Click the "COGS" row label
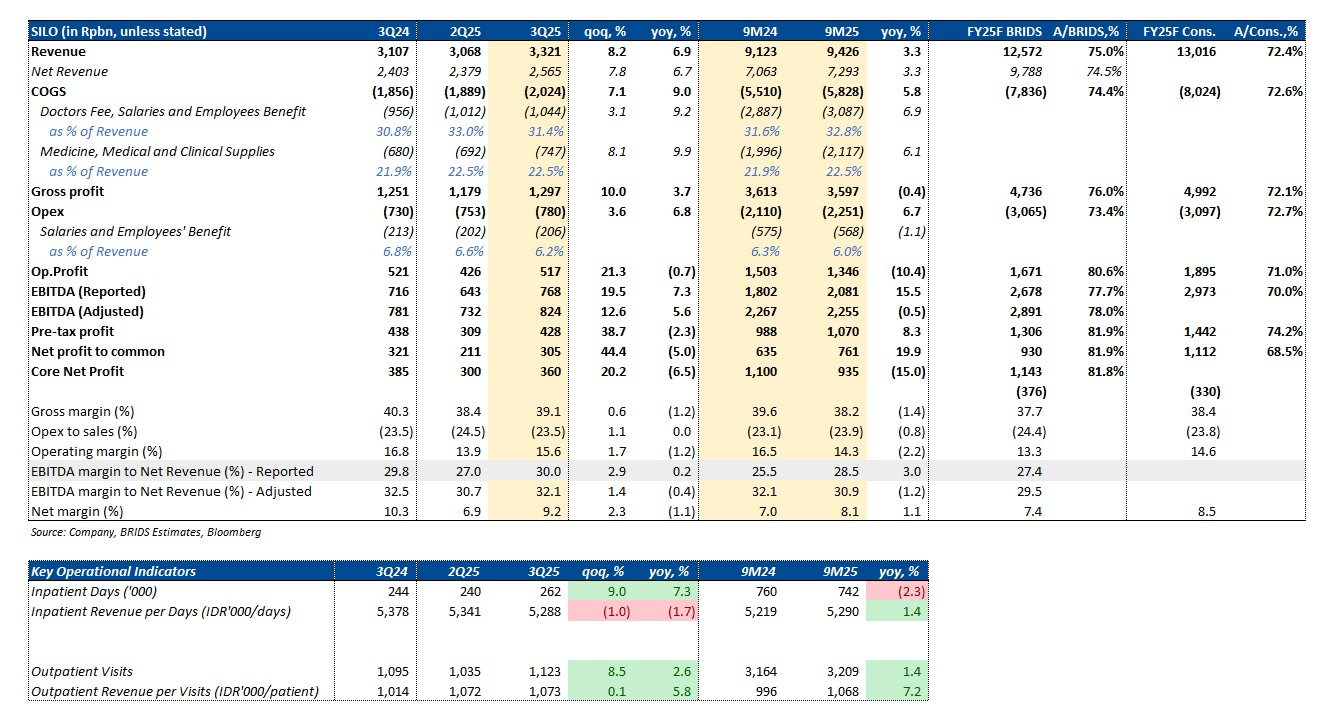Image resolution: width=1342 pixels, height=721 pixels. pos(49,91)
